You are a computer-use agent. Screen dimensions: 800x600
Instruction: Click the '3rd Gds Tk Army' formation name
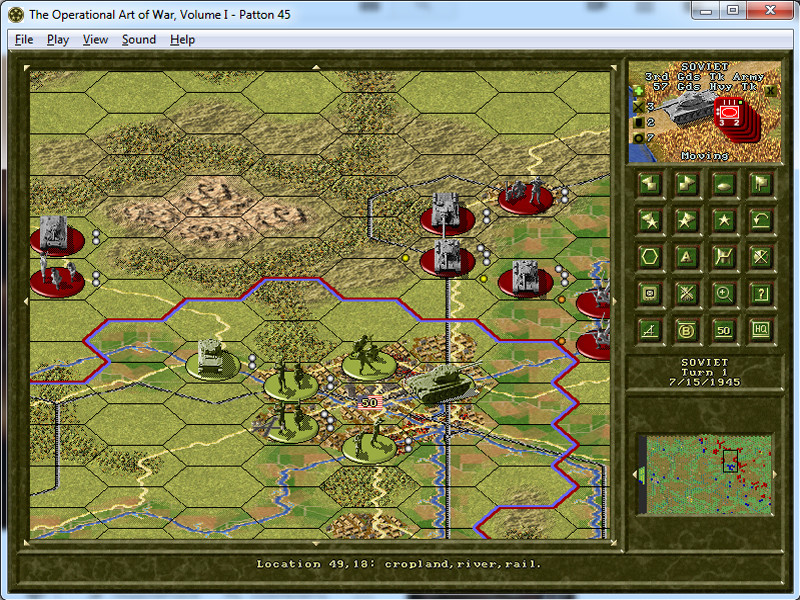(x=705, y=77)
